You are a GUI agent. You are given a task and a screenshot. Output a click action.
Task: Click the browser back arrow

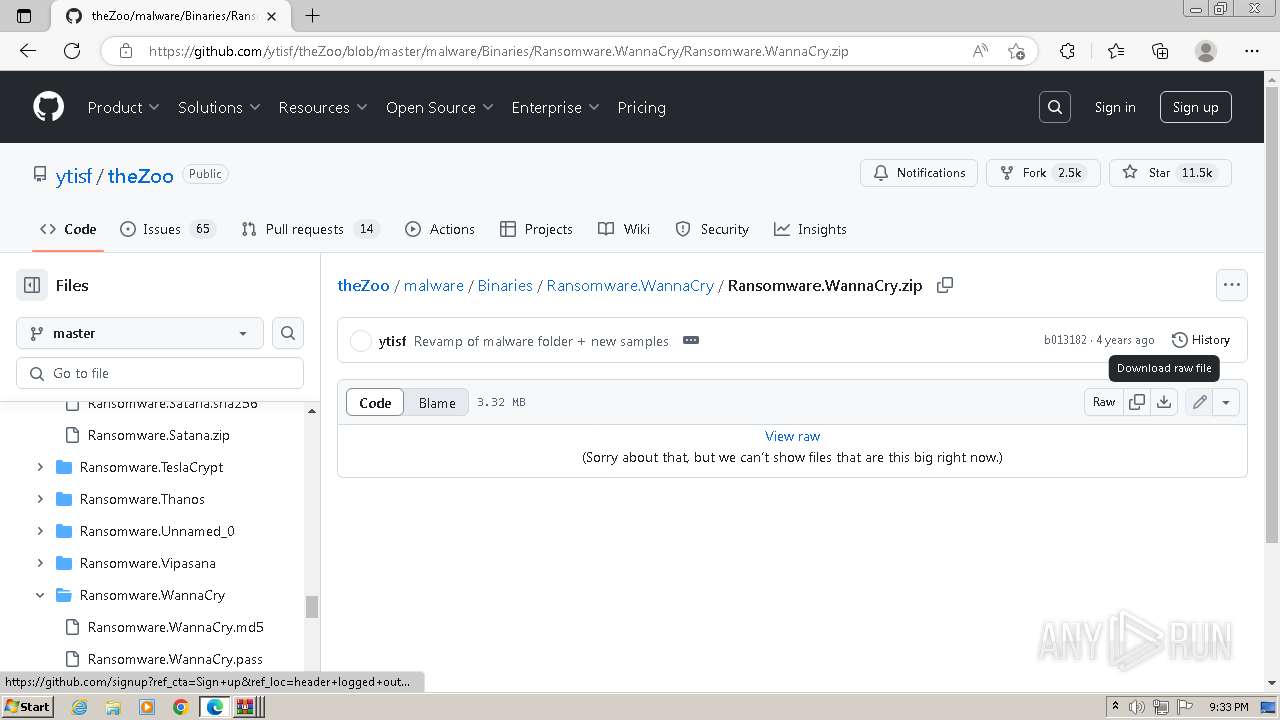point(28,51)
